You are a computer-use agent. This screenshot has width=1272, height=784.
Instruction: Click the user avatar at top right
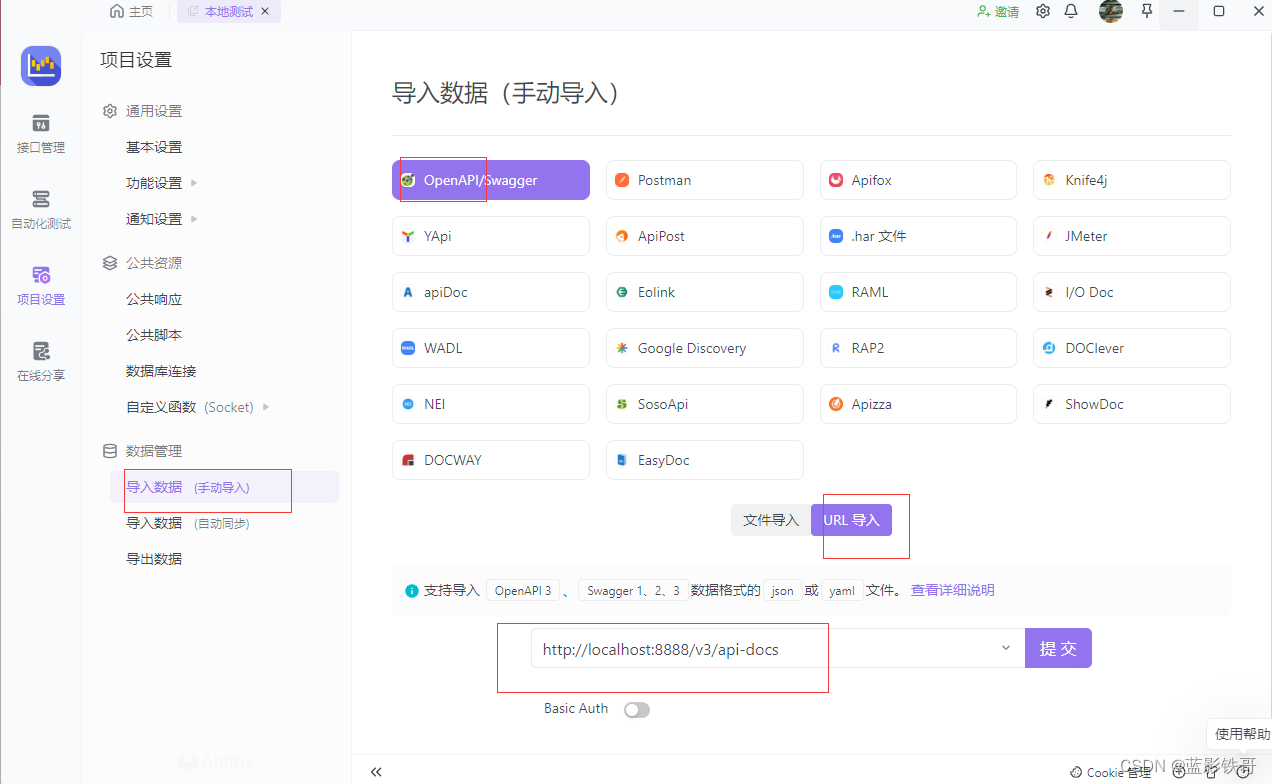click(1110, 11)
